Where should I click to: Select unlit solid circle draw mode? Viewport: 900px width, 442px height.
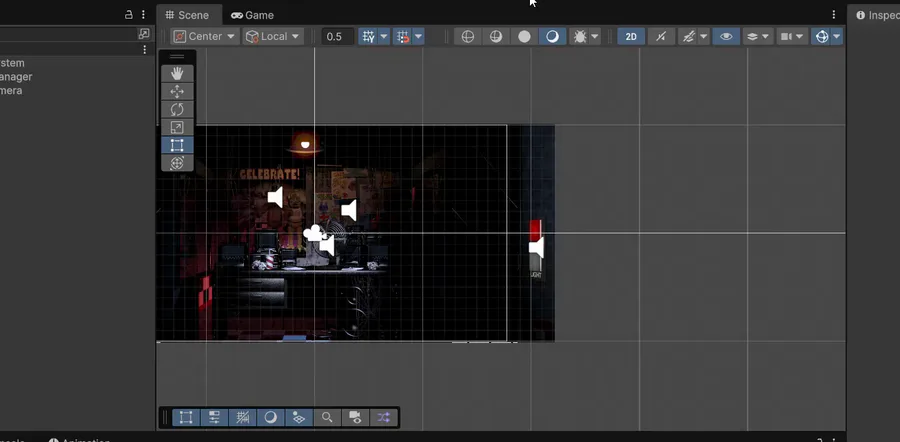(x=524, y=36)
